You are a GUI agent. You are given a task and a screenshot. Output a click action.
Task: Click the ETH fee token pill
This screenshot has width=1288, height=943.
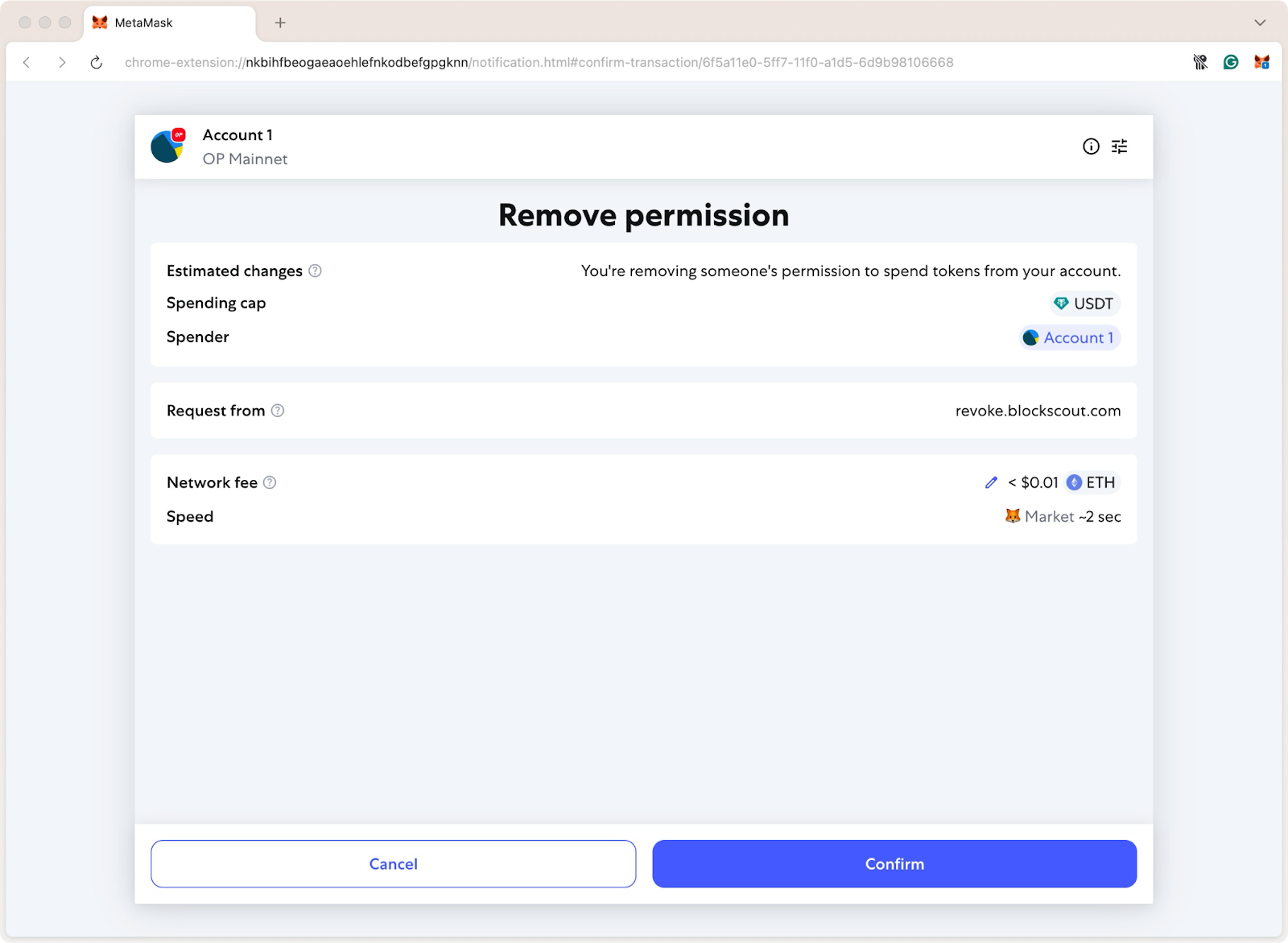[x=1092, y=482]
